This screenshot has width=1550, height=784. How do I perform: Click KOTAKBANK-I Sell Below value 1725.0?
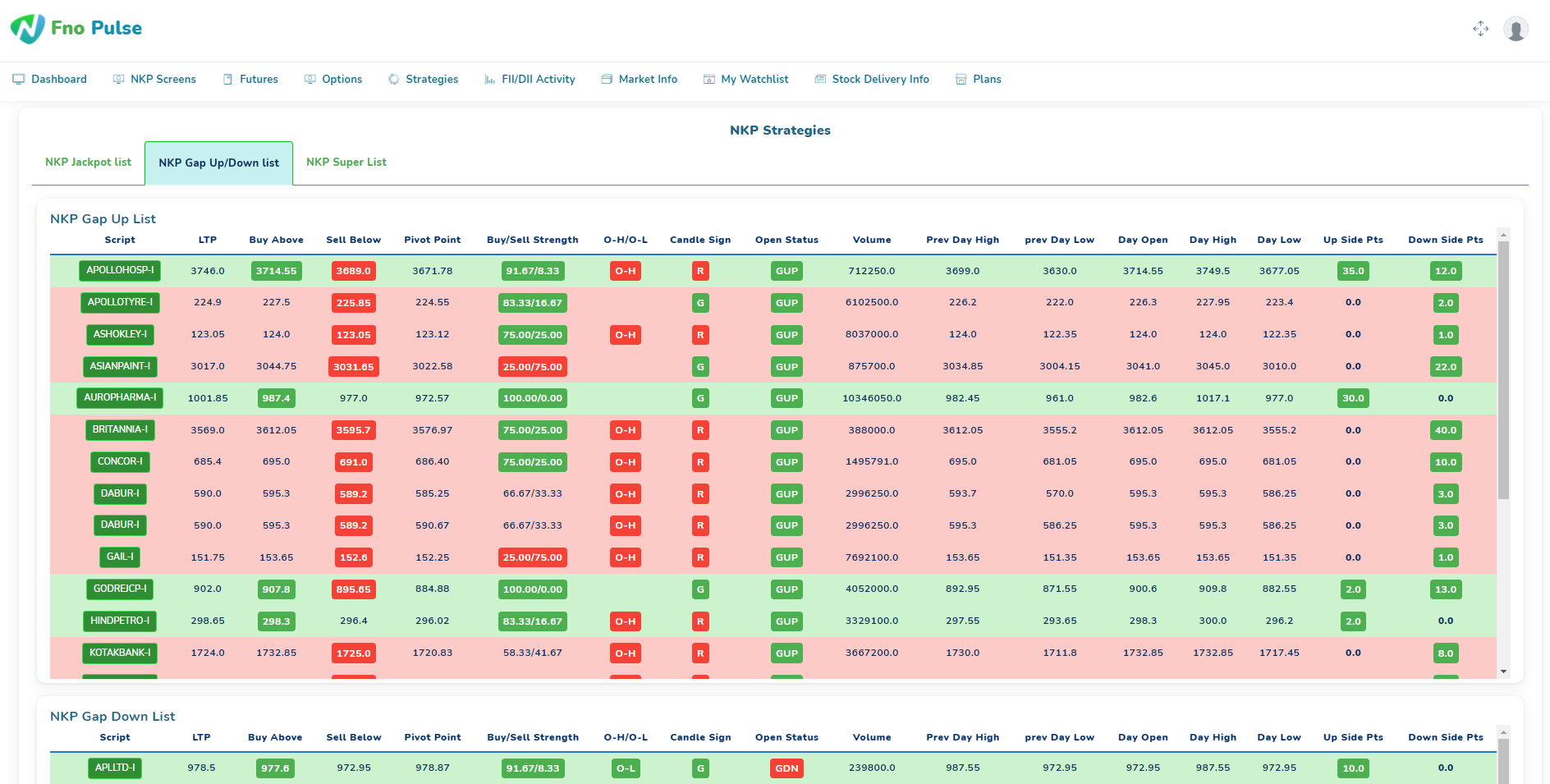point(354,653)
